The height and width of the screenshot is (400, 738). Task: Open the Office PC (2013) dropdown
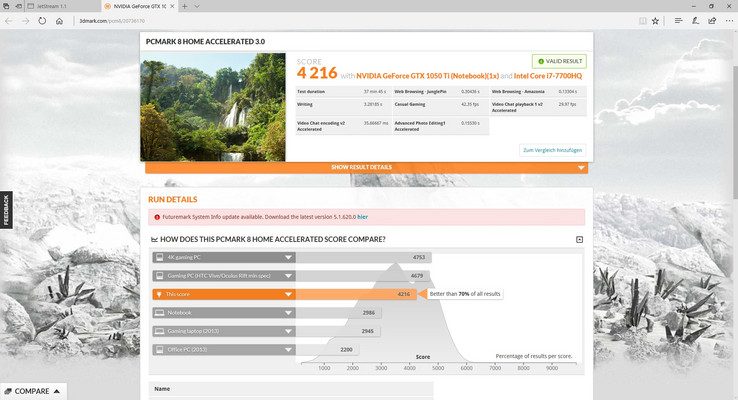[x=288, y=350]
